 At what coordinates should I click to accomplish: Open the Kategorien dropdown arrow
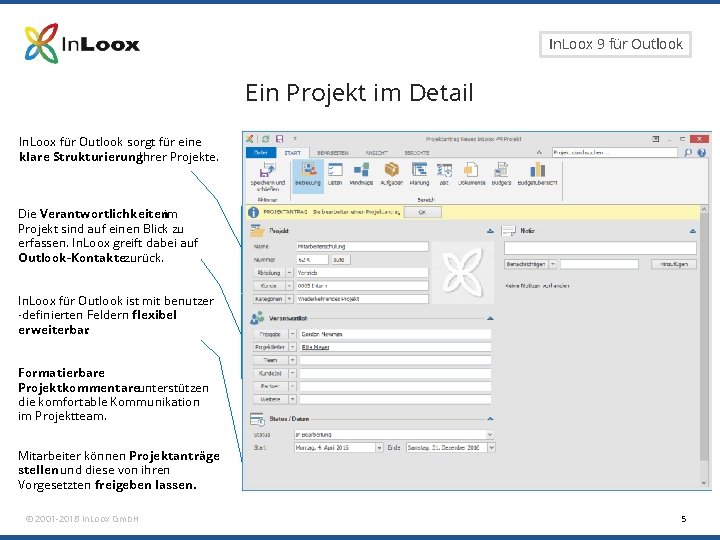pyautogui.click(x=289, y=299)
